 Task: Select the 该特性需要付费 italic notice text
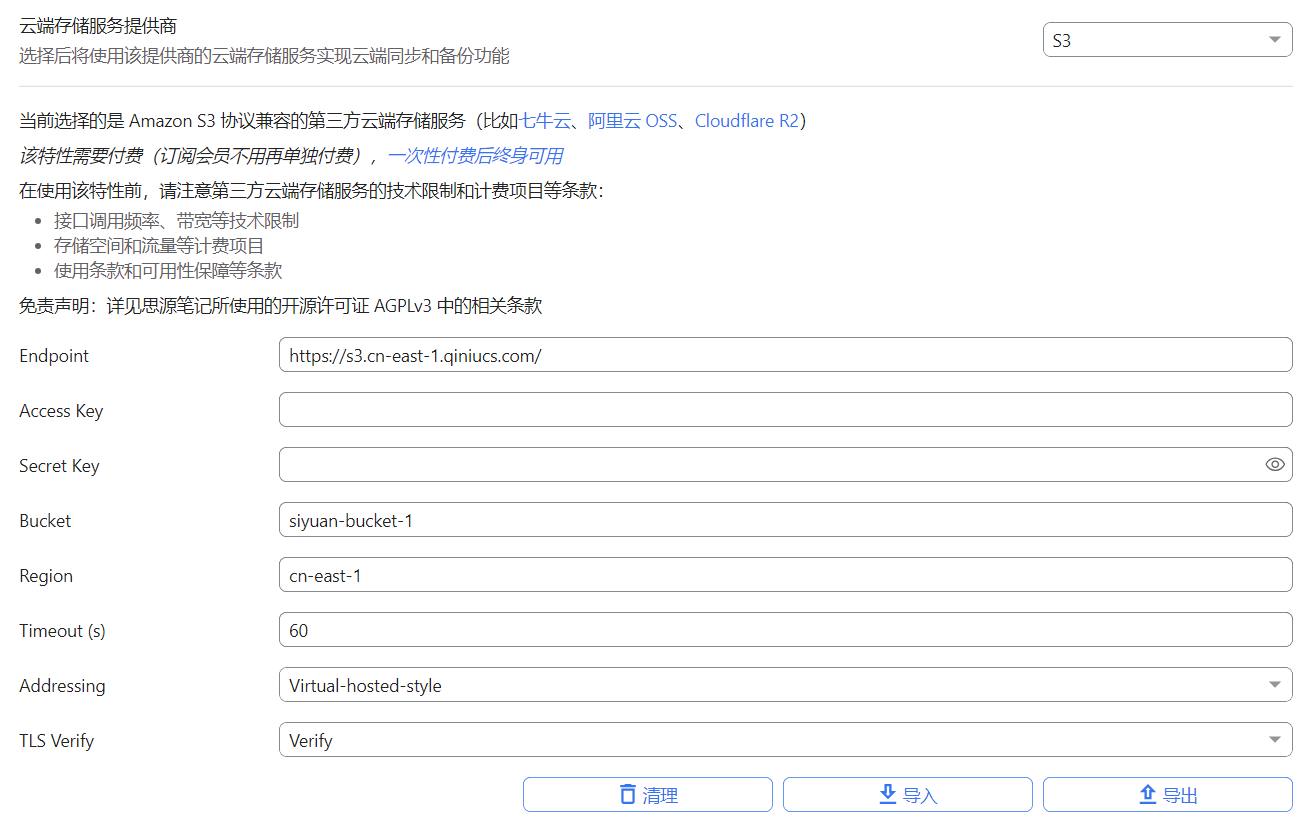[200, 155]
